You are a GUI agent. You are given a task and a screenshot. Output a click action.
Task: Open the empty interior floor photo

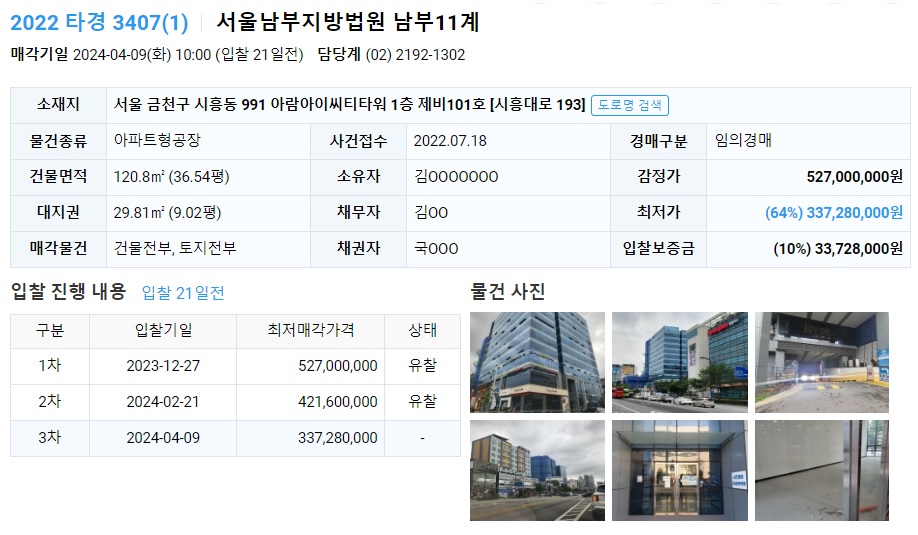click(821, 470)
